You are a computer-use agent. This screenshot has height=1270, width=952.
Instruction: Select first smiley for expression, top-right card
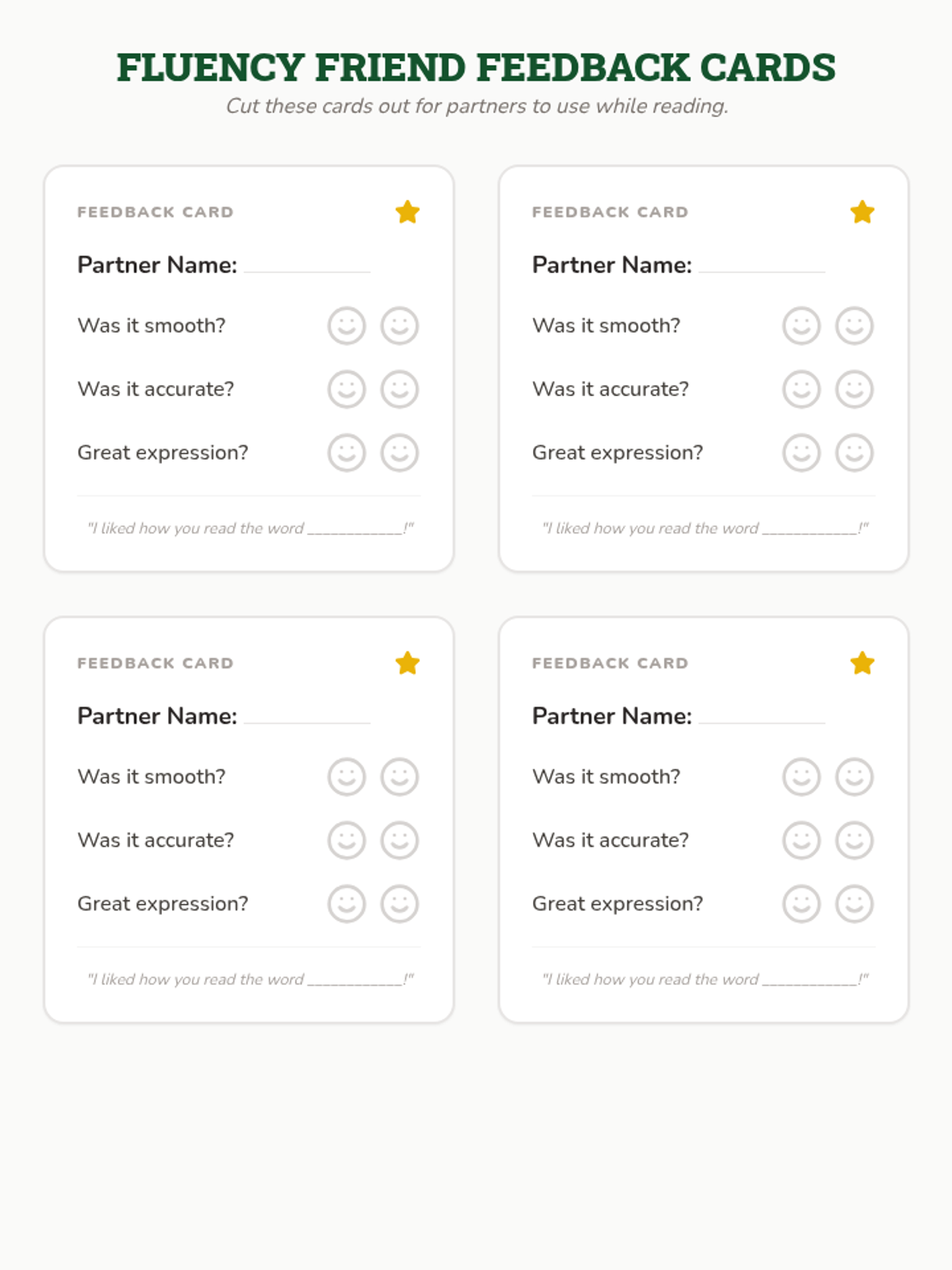pyautogui.click(x=801, y=452)
